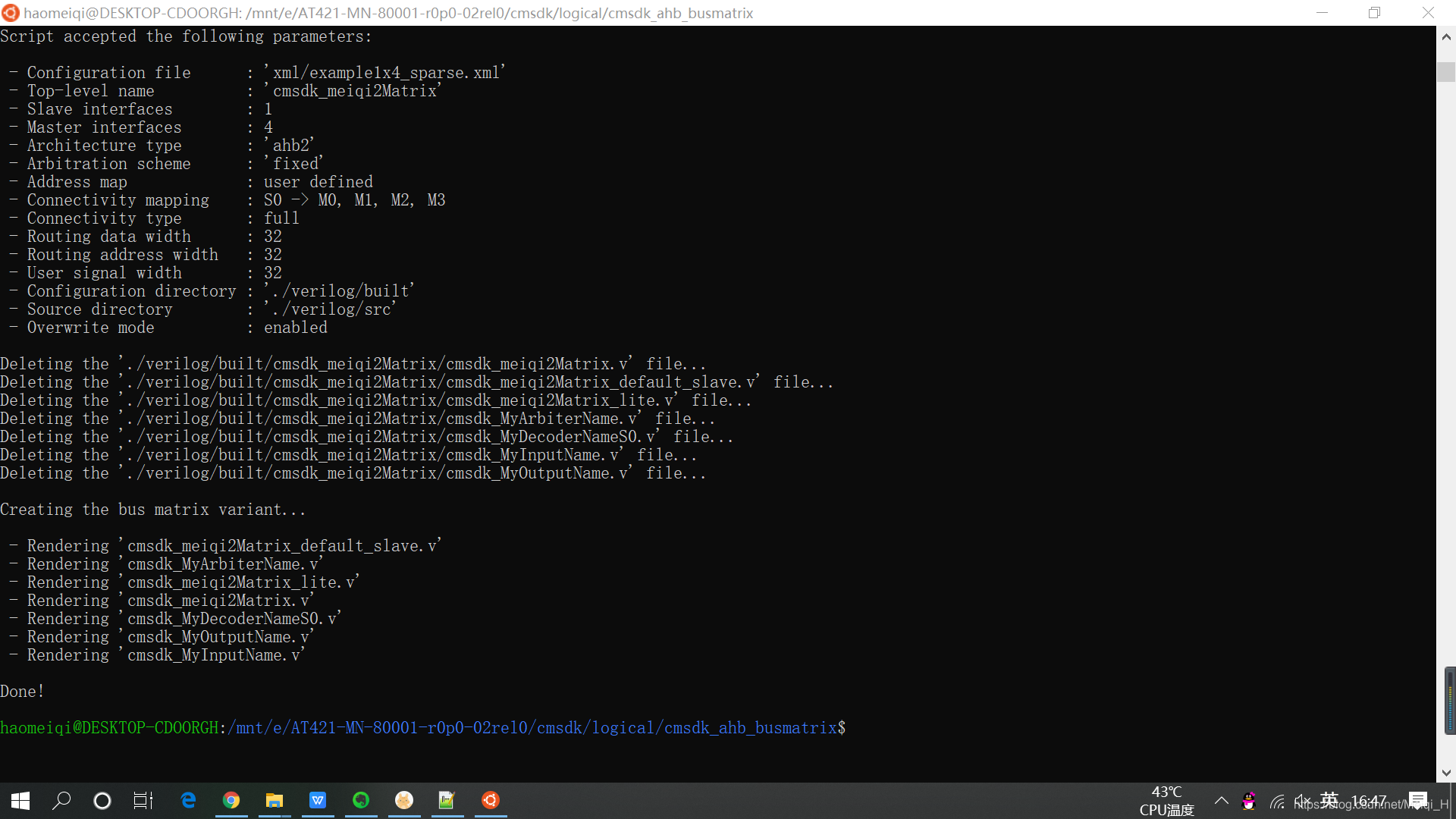Screen dimensions: 1456x819
Task: Click './verilog/built' configuration directory value
Action: click(339, 291)
